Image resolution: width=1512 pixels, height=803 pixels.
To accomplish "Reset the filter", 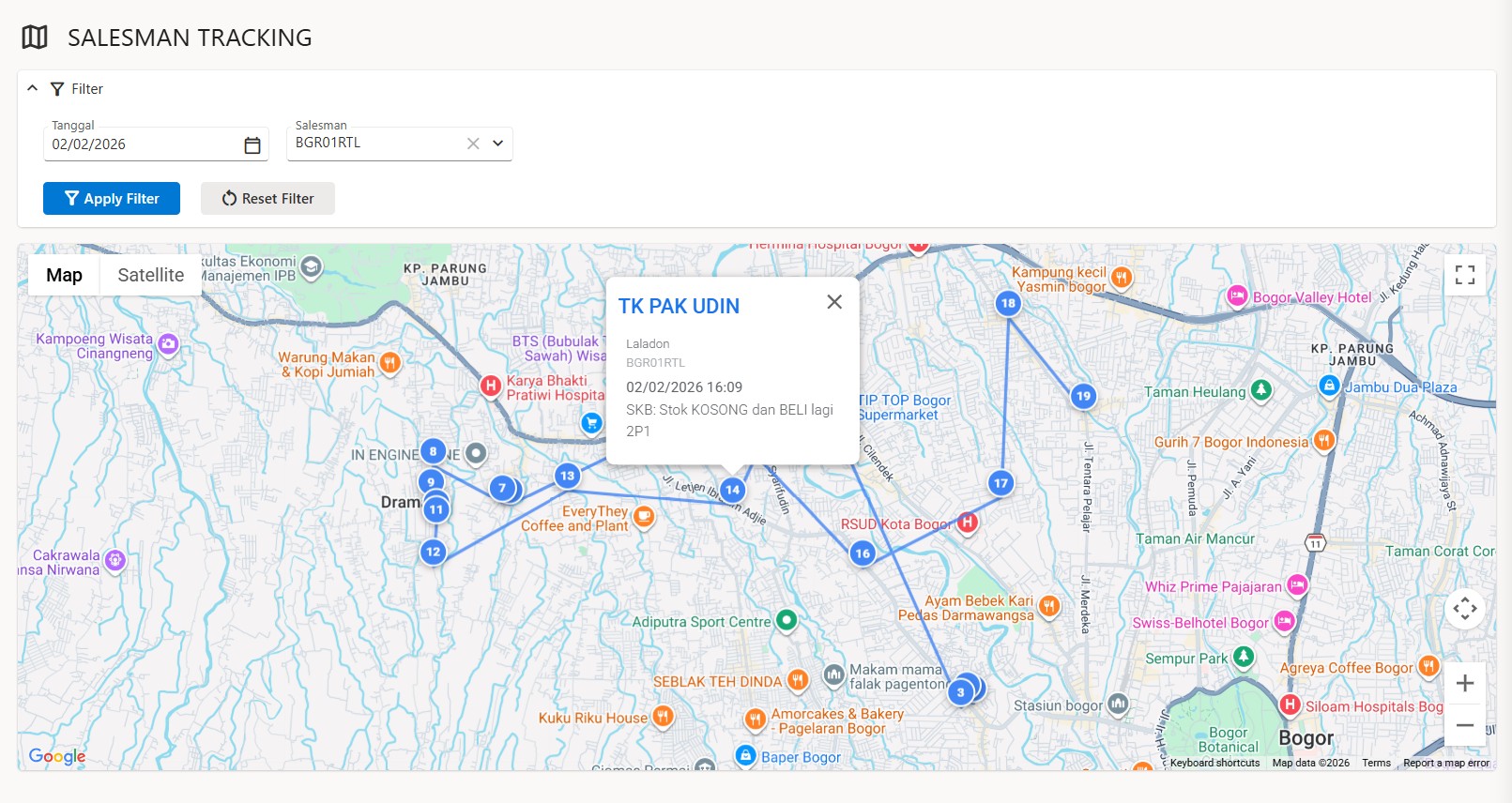I will point(267,199).
